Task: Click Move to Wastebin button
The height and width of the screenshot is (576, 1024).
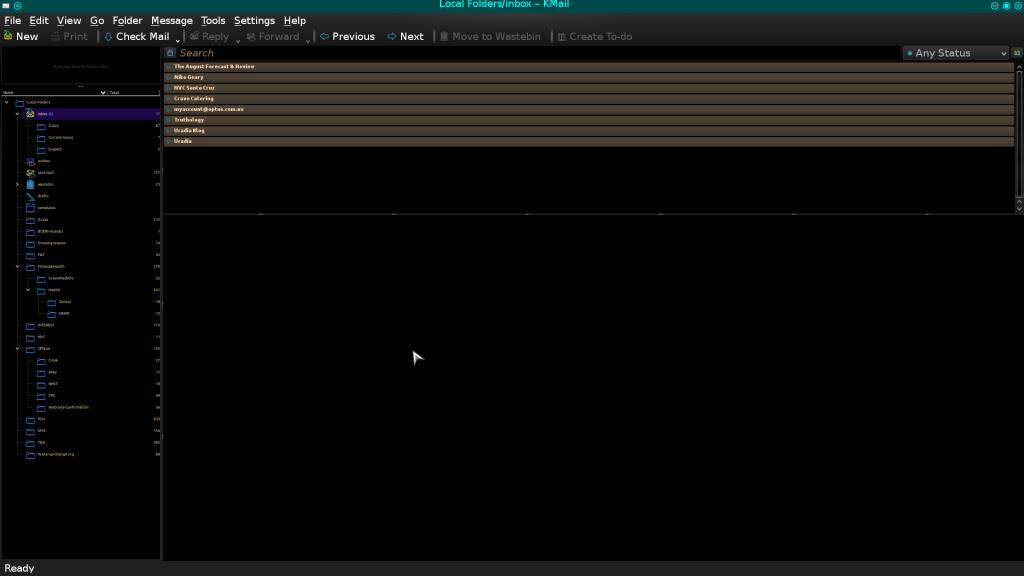Action: click(490, 37)
